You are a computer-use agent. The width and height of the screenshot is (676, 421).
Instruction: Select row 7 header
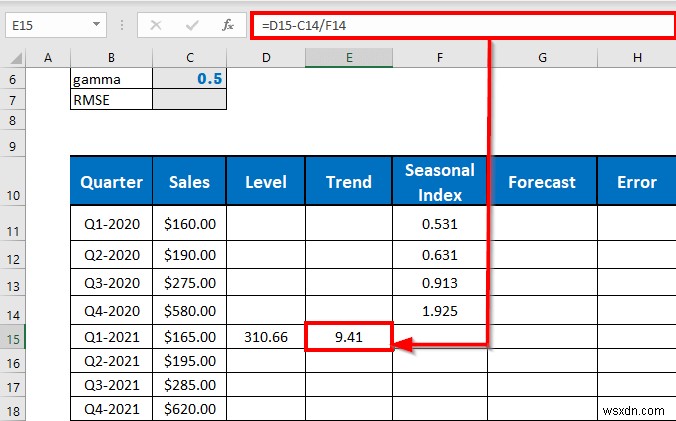(x=13, y=100)
